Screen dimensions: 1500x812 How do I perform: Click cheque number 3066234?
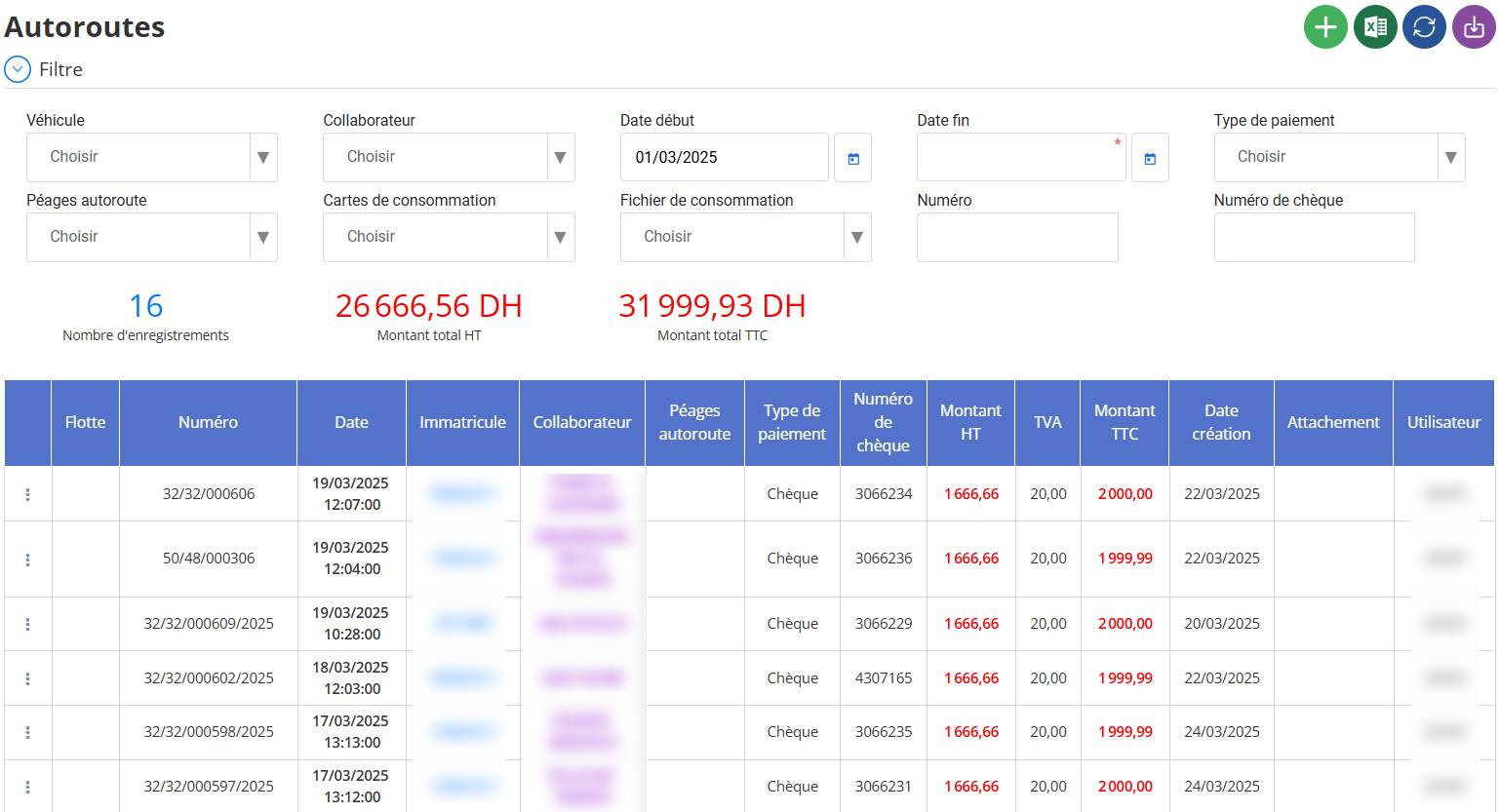pyautogui.click(x=884, y=494)
